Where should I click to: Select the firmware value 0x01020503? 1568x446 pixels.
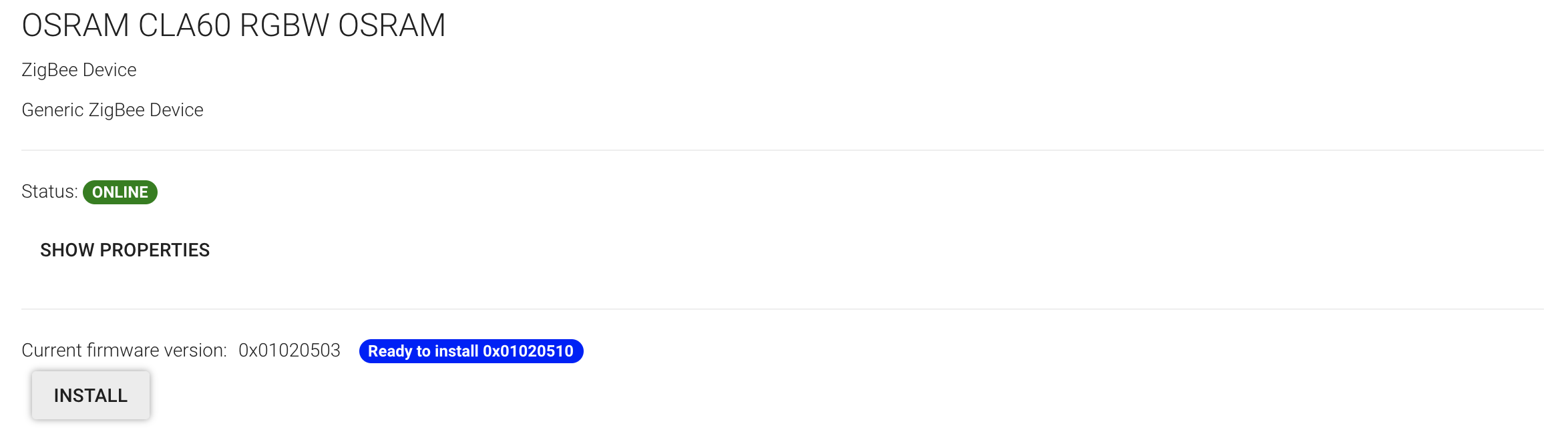coord(289,351)
